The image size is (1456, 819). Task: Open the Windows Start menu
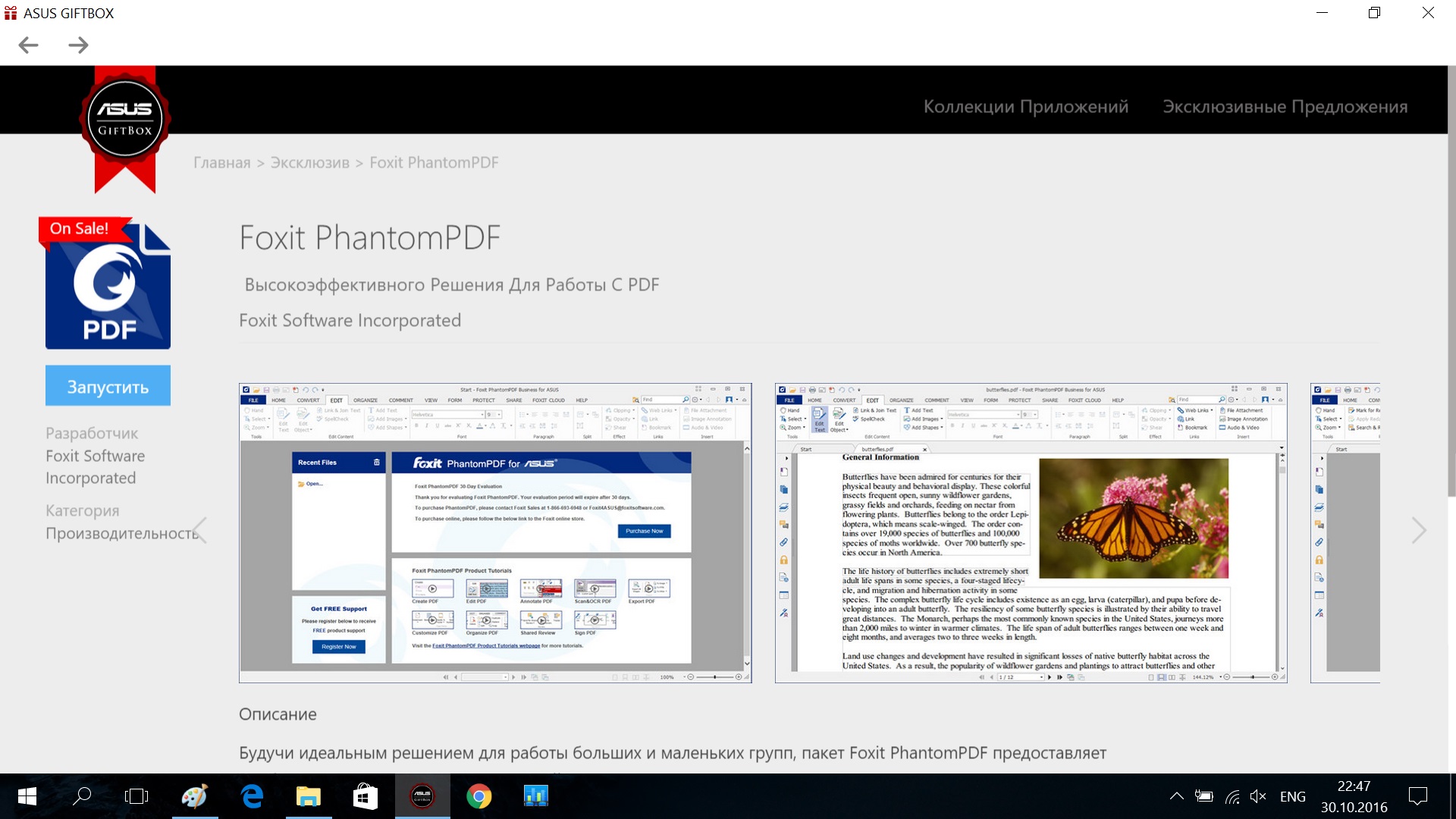(x=27, y=796)
